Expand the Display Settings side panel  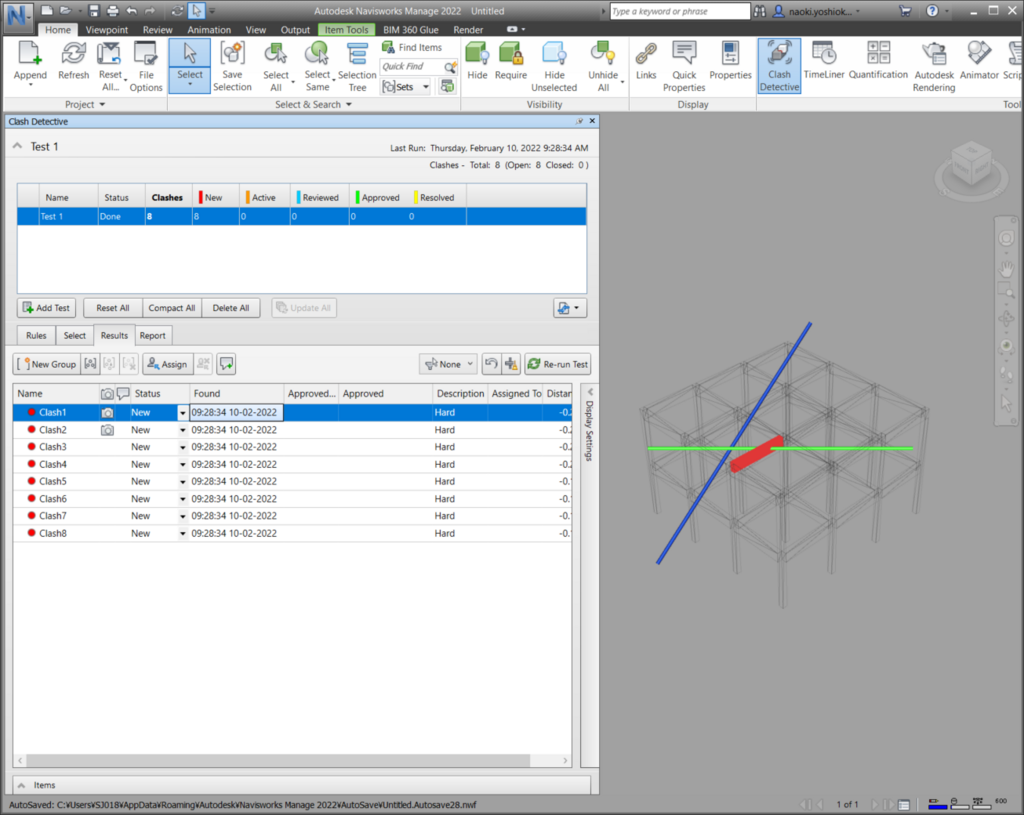[589, 424]
